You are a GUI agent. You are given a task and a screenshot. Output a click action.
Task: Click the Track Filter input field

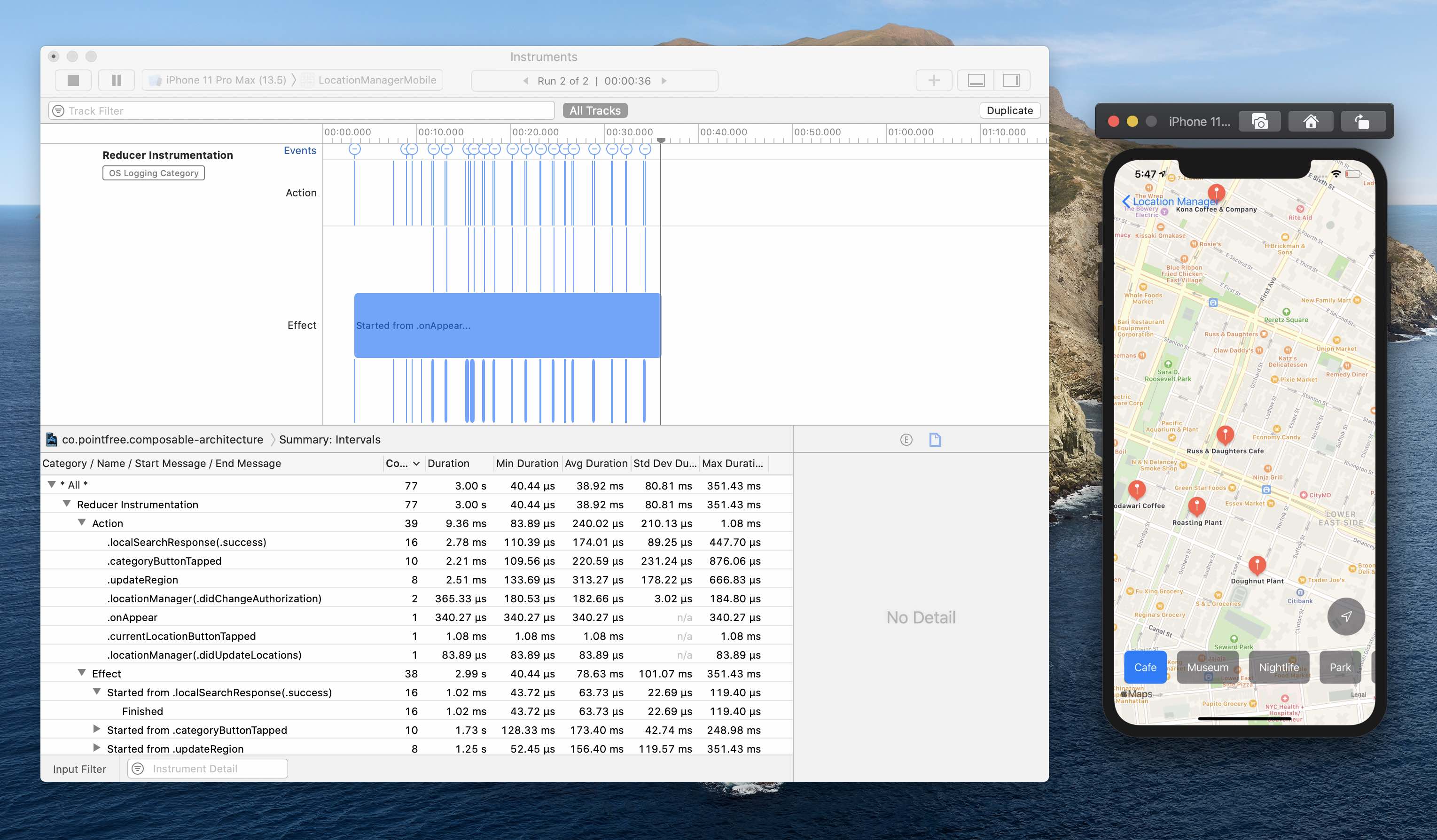coord(308,110)
